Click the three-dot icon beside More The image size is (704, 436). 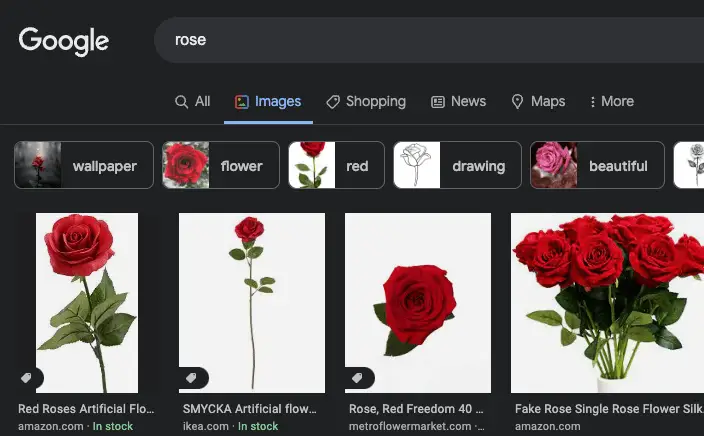tap(593, 102)
